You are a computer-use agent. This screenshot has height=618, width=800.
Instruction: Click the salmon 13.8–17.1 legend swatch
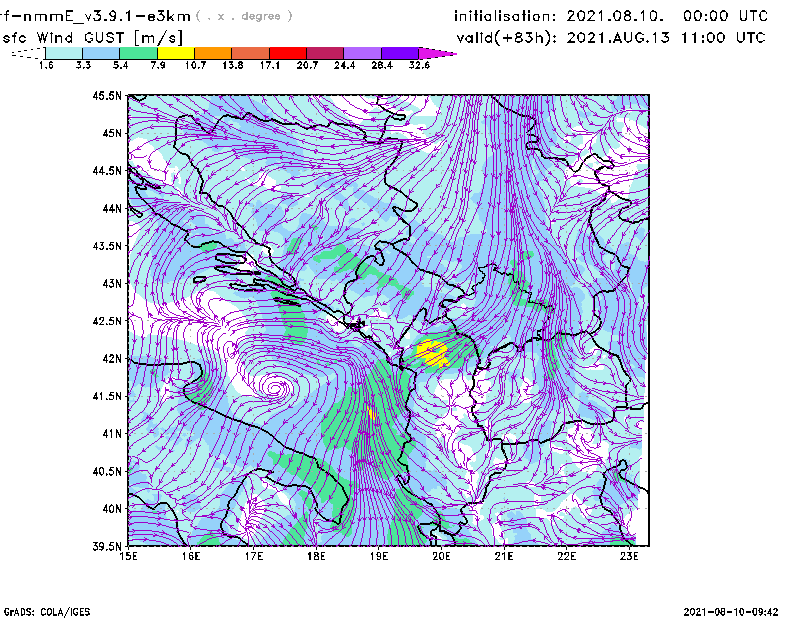coord(251,53)
